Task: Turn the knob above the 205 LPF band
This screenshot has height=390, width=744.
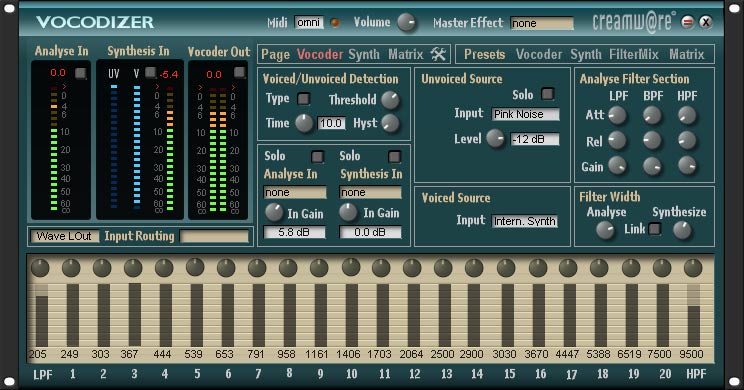Action: pyautogui.click(x=40, y=268)
